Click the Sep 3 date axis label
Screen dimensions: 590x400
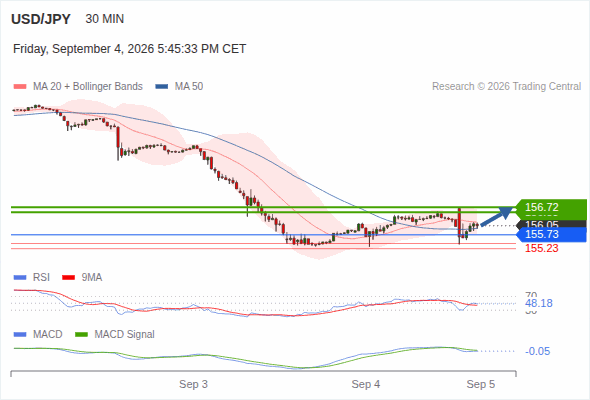tap(193, 384)
